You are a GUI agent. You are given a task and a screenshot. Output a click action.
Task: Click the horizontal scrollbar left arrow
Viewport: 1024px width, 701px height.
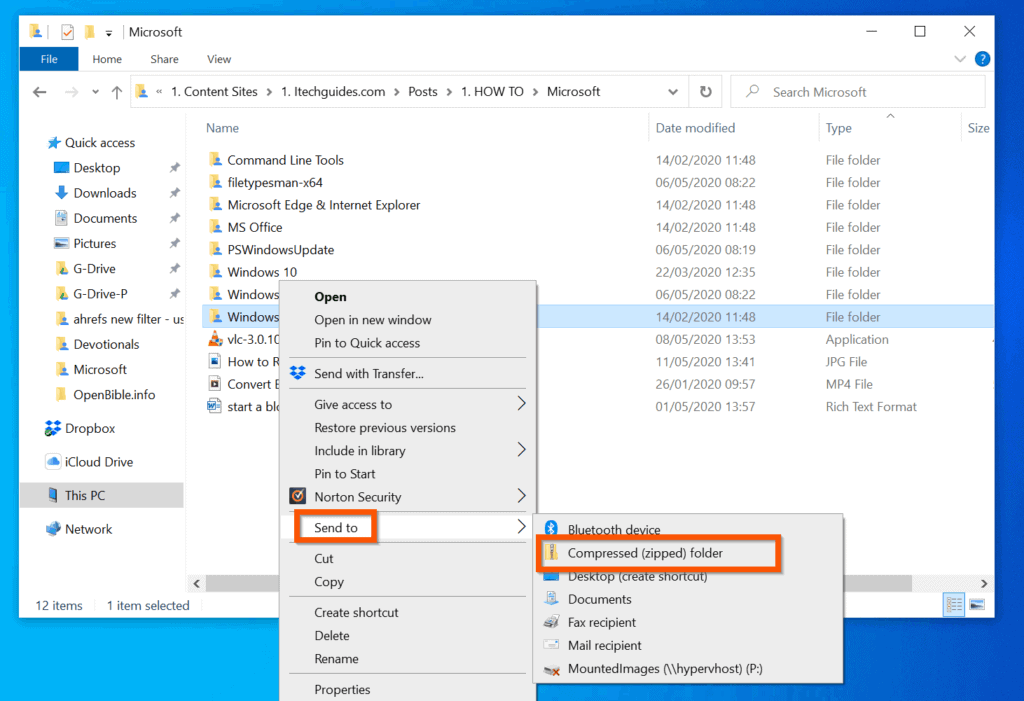[x=197, y=583]
